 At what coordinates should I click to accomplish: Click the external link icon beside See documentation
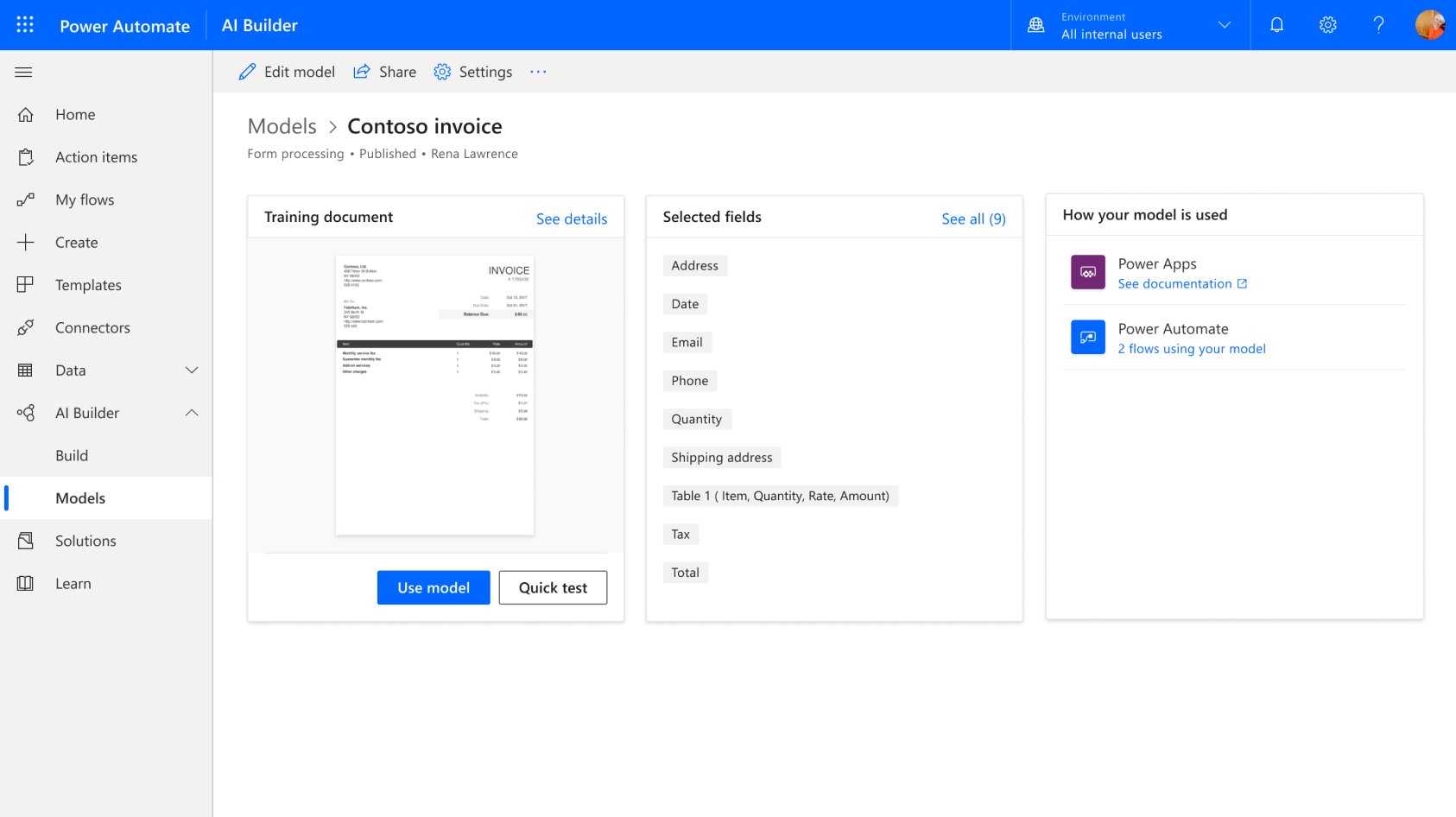(x=1242, y=284)
